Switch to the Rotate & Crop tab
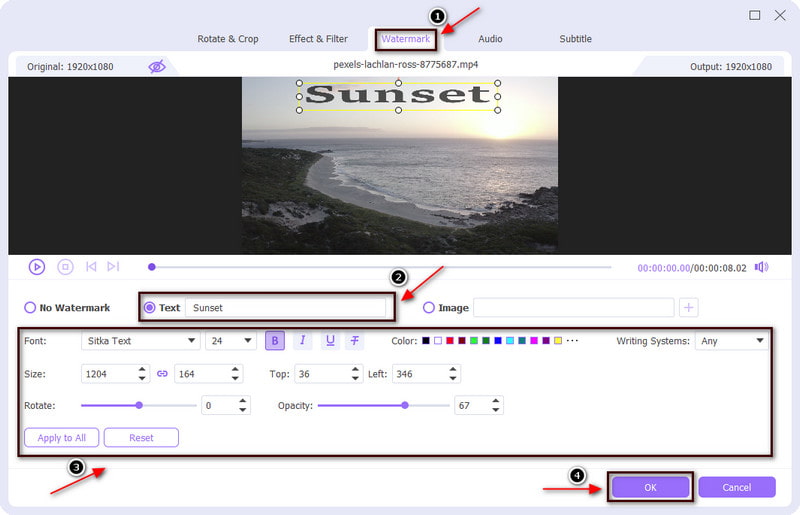 (228, 39)
